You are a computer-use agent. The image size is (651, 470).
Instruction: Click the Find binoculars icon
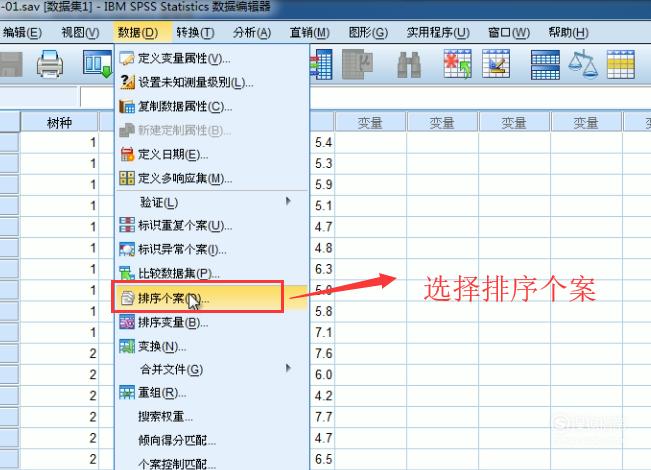(x=409, y=64)
